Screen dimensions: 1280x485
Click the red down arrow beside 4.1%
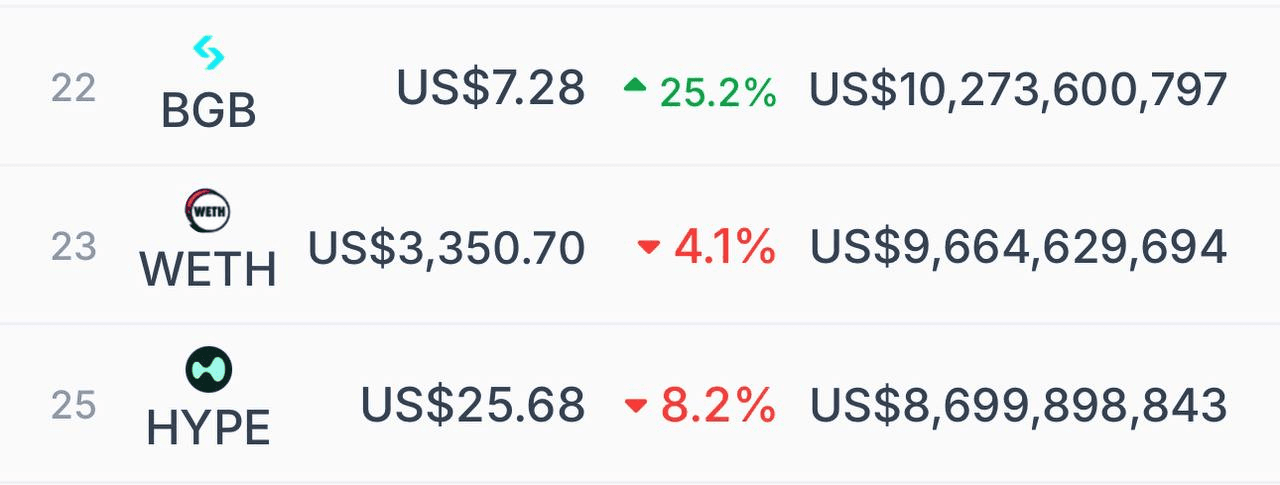[649, 247]
